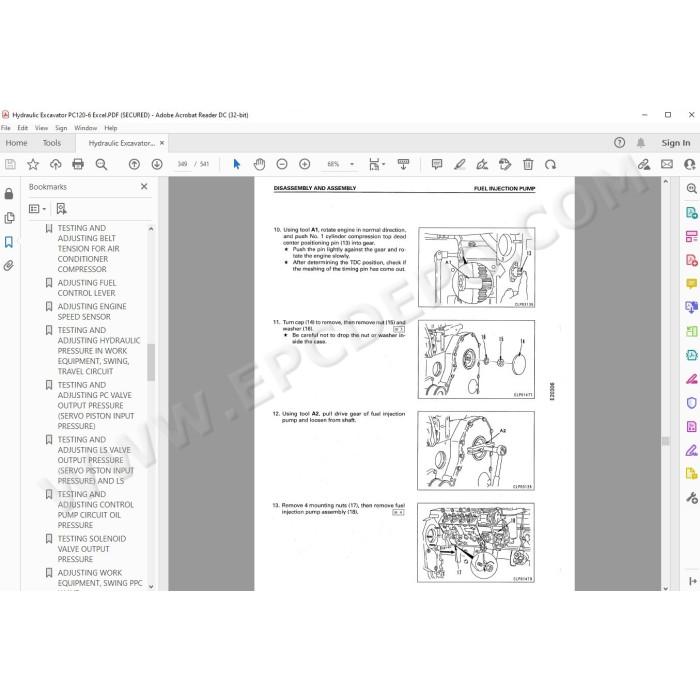Open bookmark TESTING SOLENOID VALVE OUTPUT PRESSURE

tap(92, 549)
